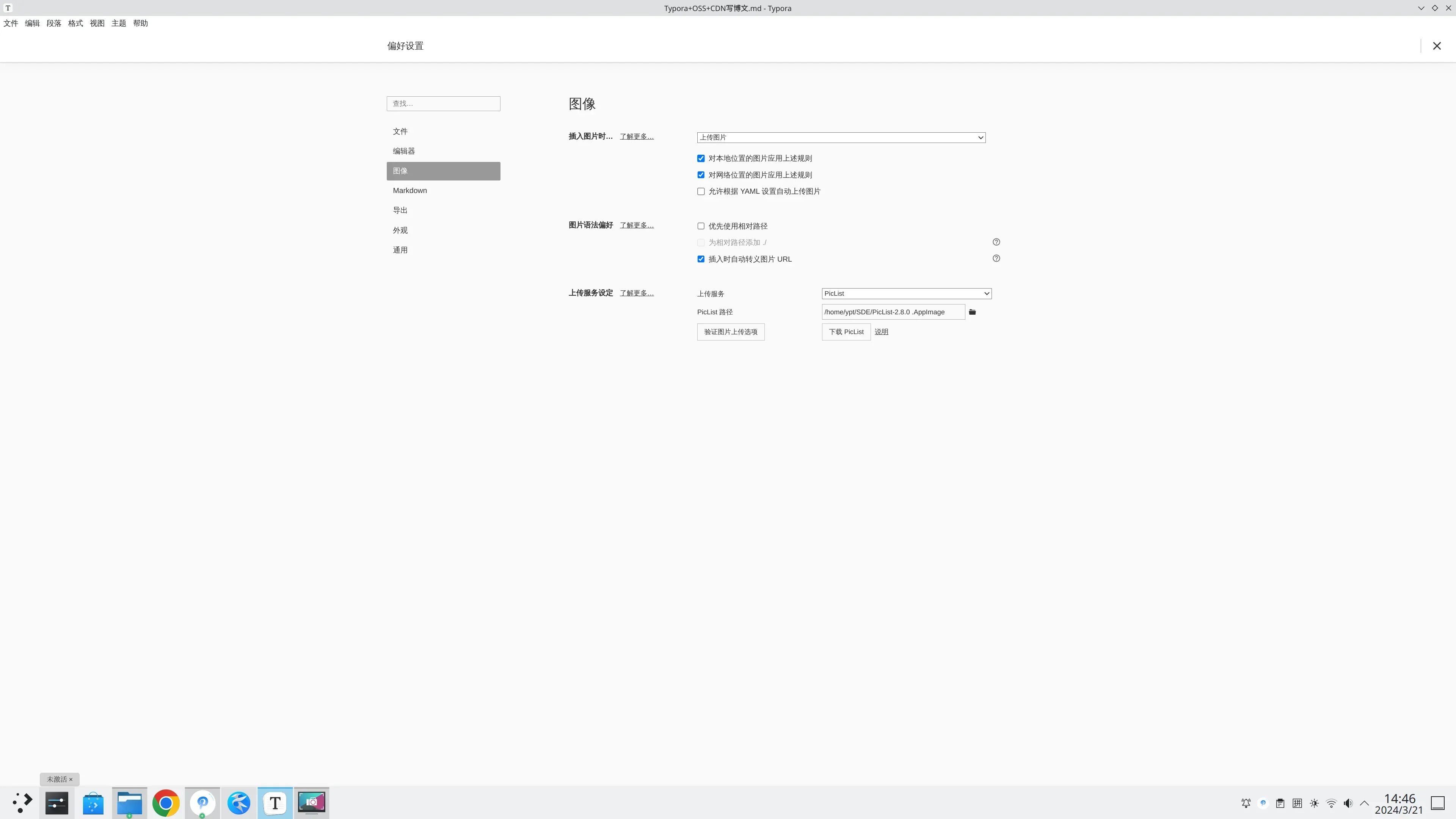
Task: Click the Wi-Fi network tray icon
Action: tap(1331, 803)
